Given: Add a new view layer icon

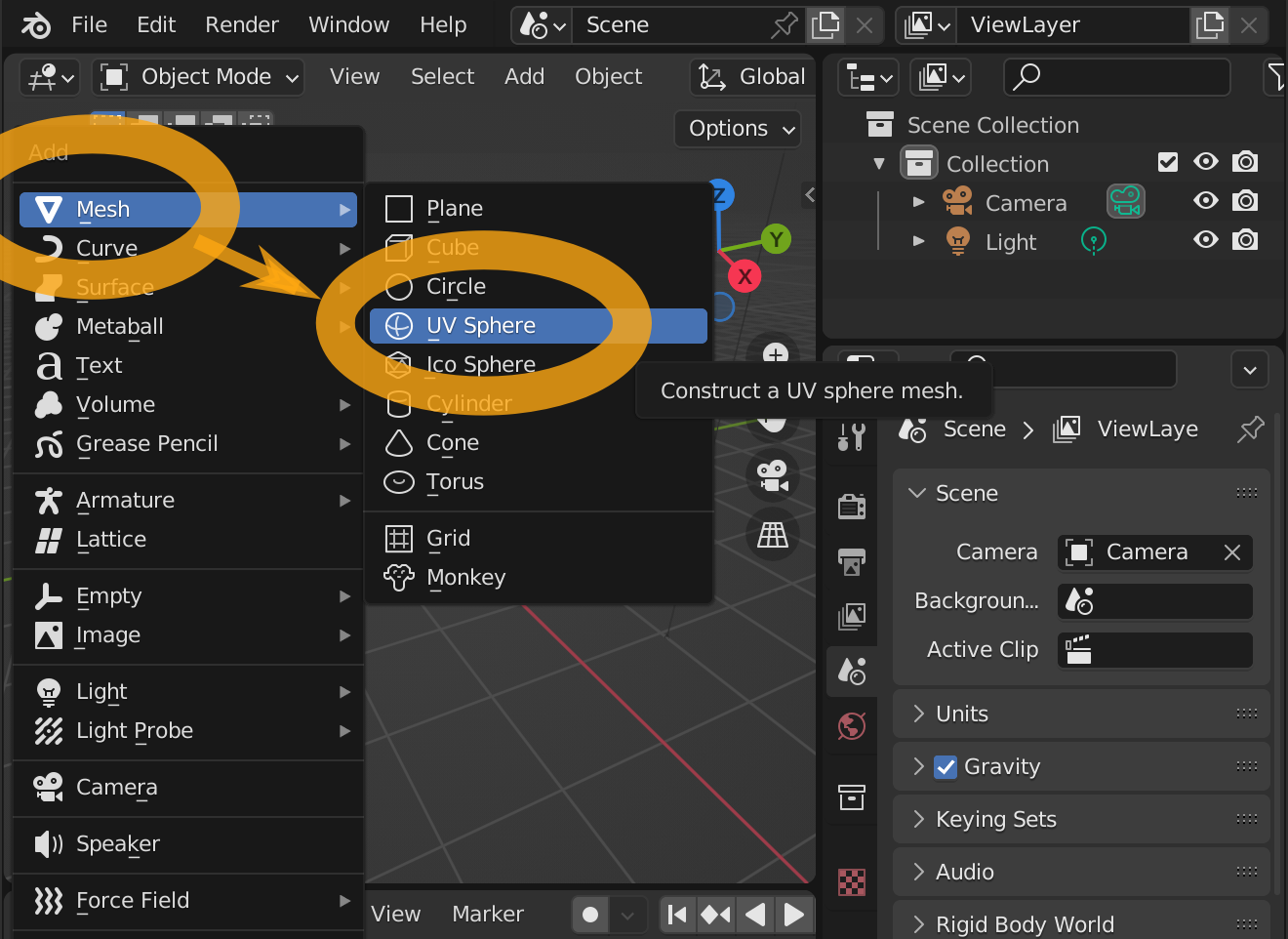Looking at the screenshot, I should click(1210, 25).
